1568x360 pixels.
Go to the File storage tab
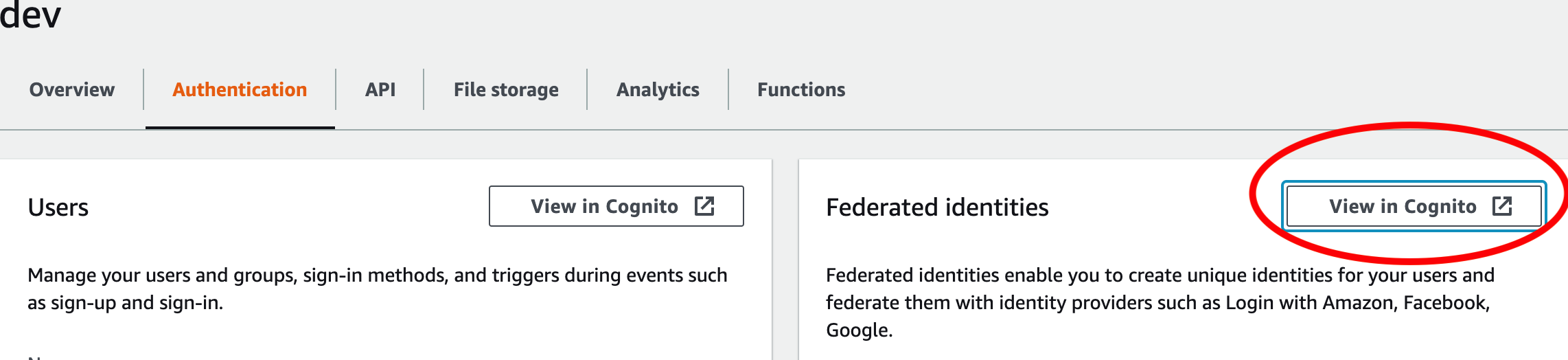click(x=506, y=90)
